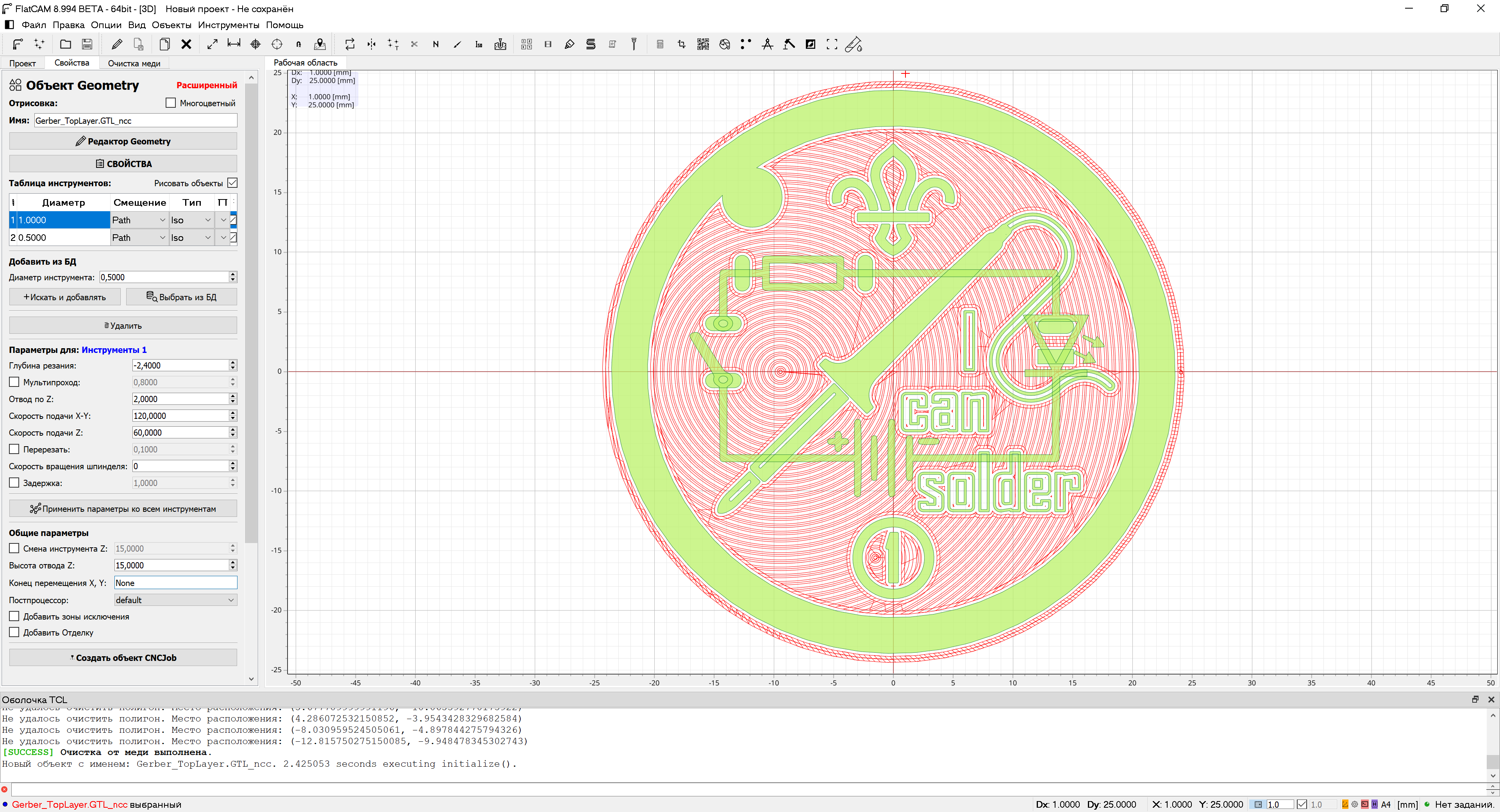This screenshot has width=1500, height=812.
Task: Click the Open Project folder icon
Action: coord(65,44)
